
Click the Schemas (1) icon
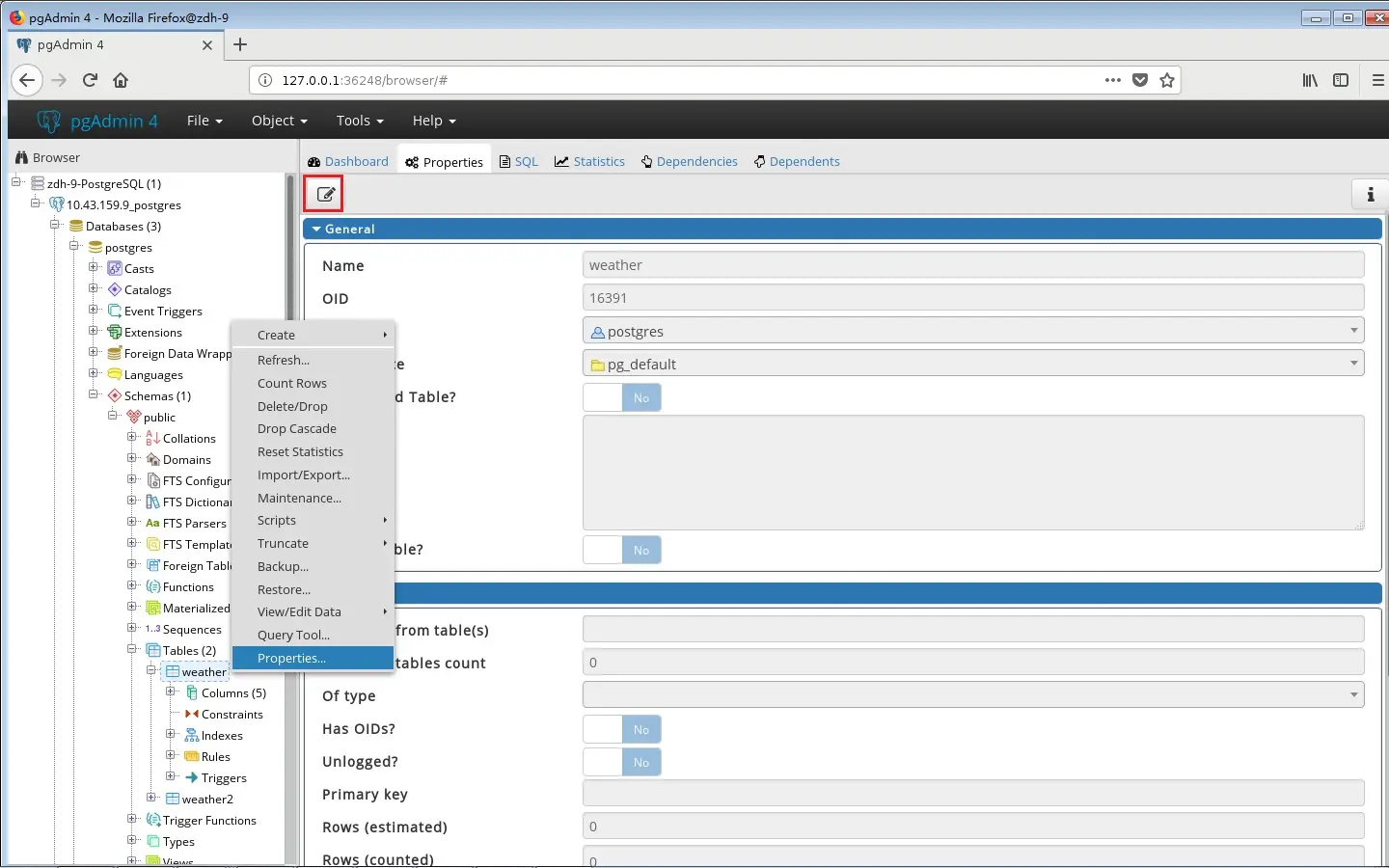click(115, 395)
